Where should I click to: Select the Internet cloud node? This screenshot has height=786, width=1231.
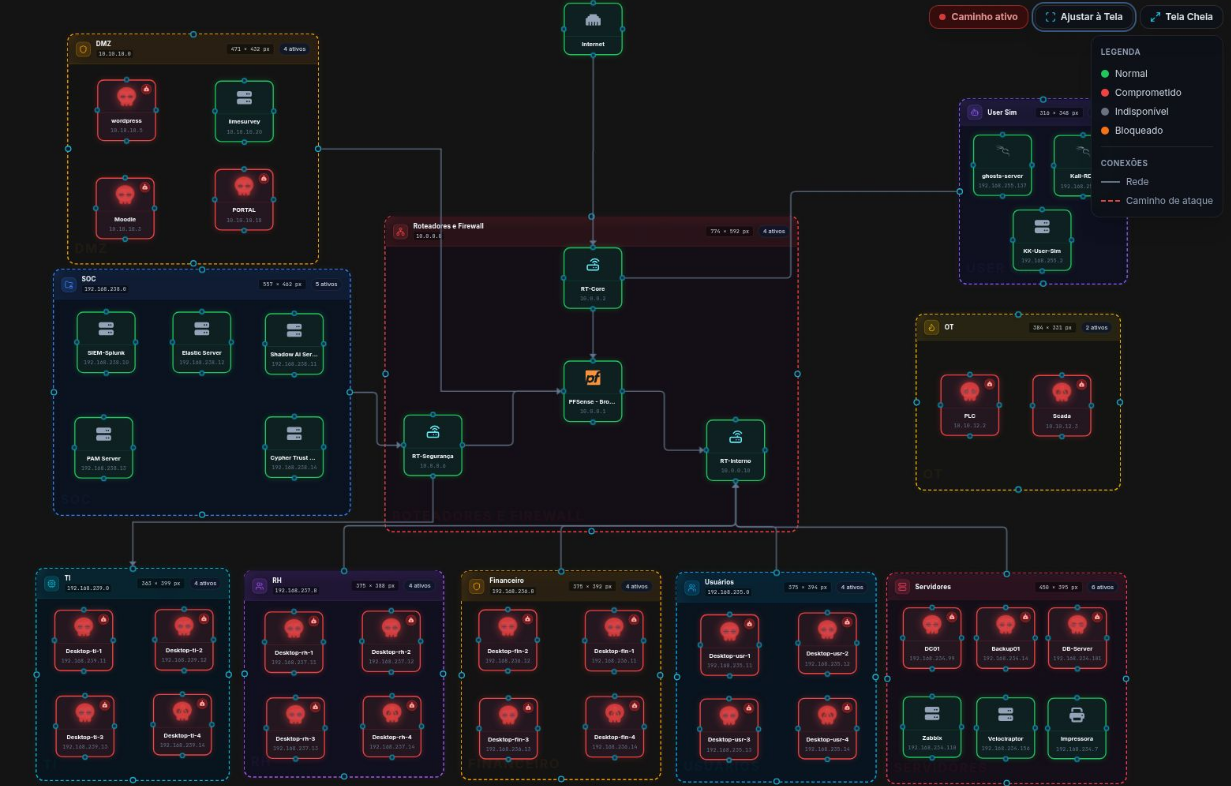tap(592, 28)
